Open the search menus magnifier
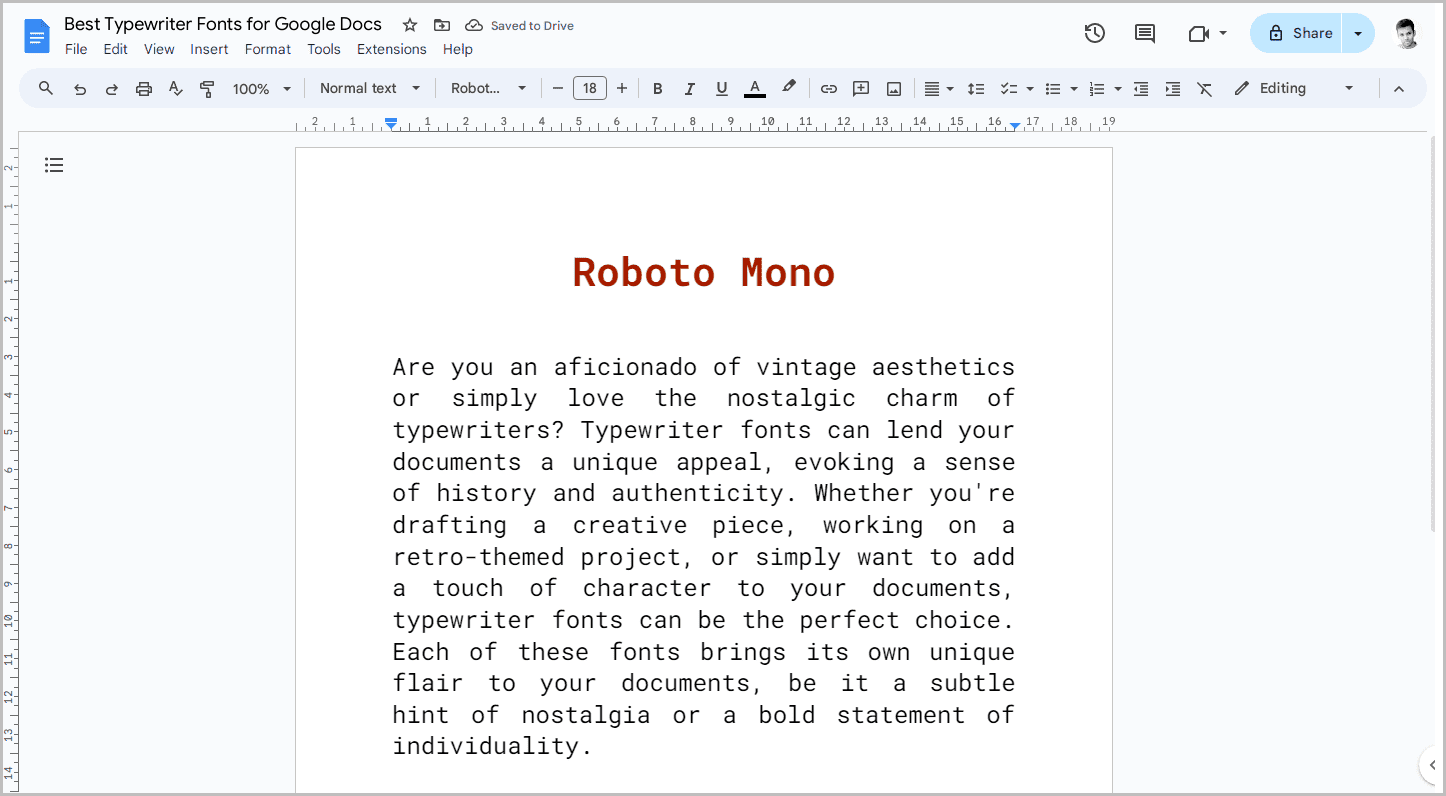 coord(46,88)
